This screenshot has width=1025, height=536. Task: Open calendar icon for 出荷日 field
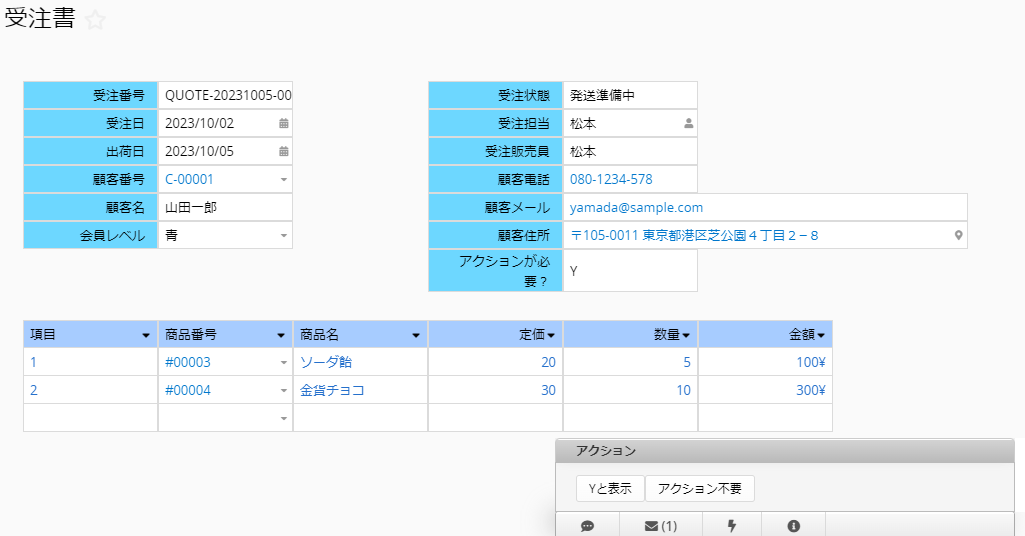[283, 152]
